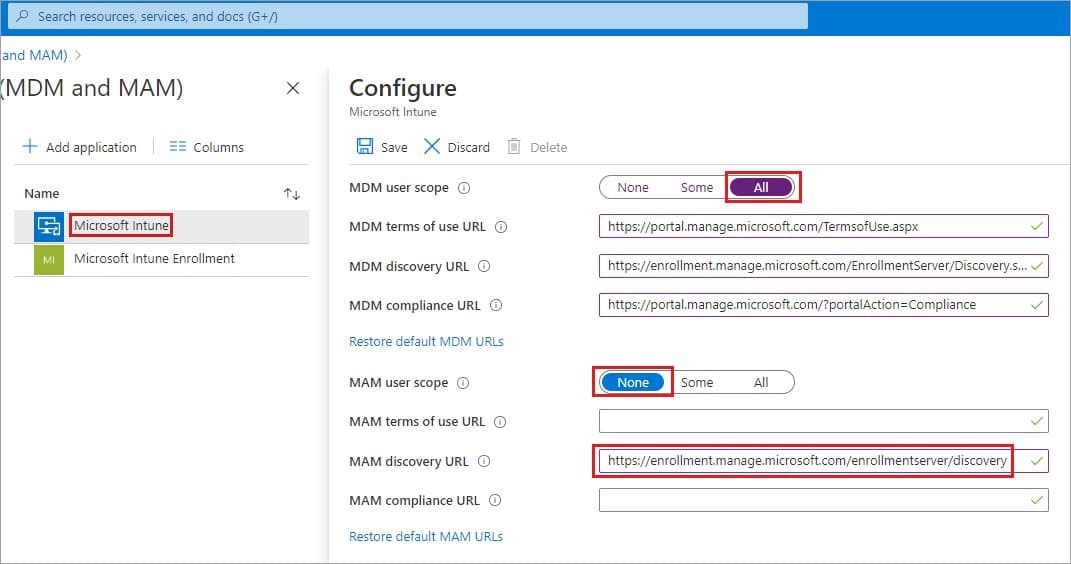The image size is (1071, 564).
Task: Click checkmark in MAM terms of use URL field
Action: [1036, 421]
